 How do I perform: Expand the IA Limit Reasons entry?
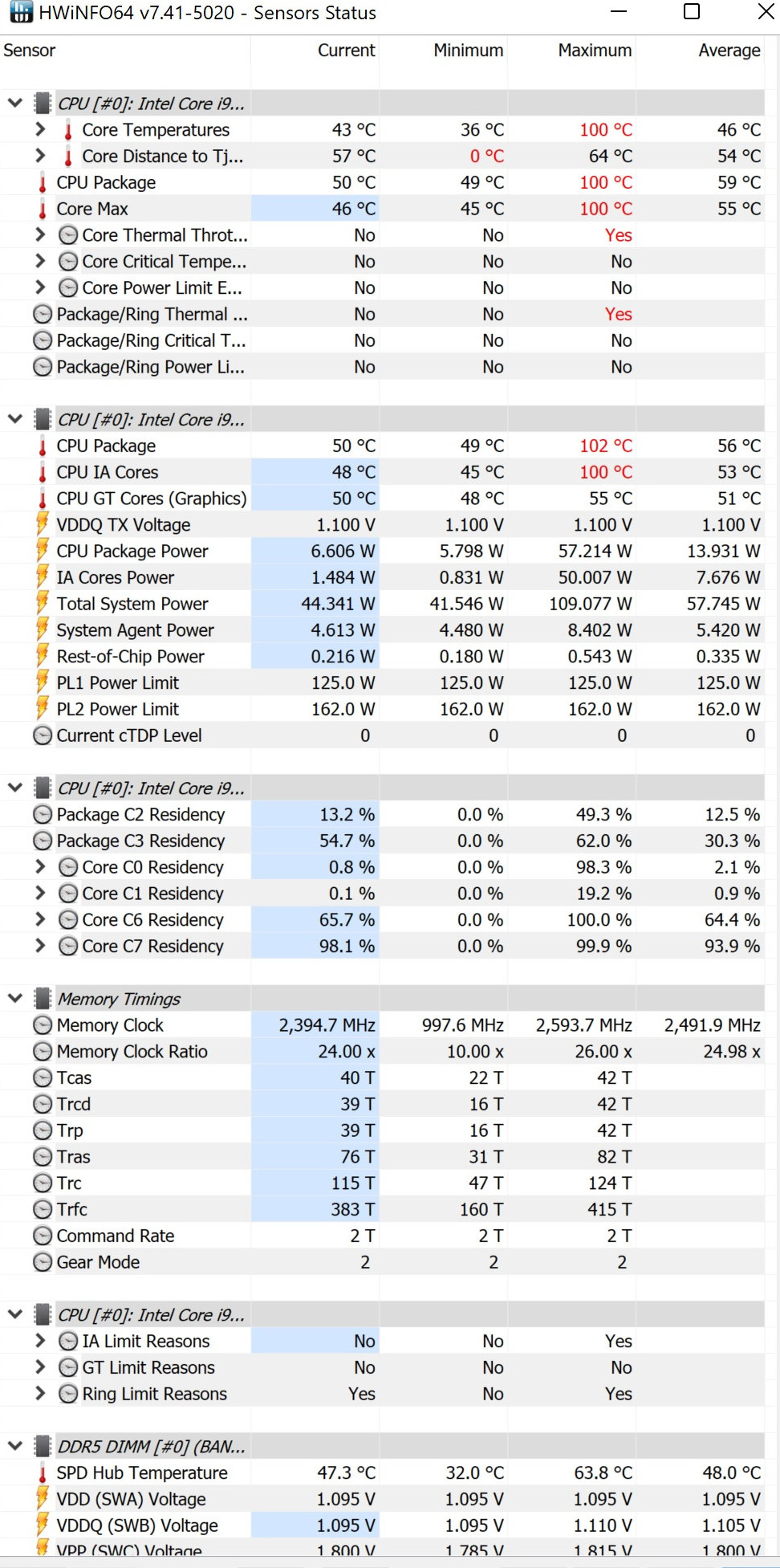40,1341
